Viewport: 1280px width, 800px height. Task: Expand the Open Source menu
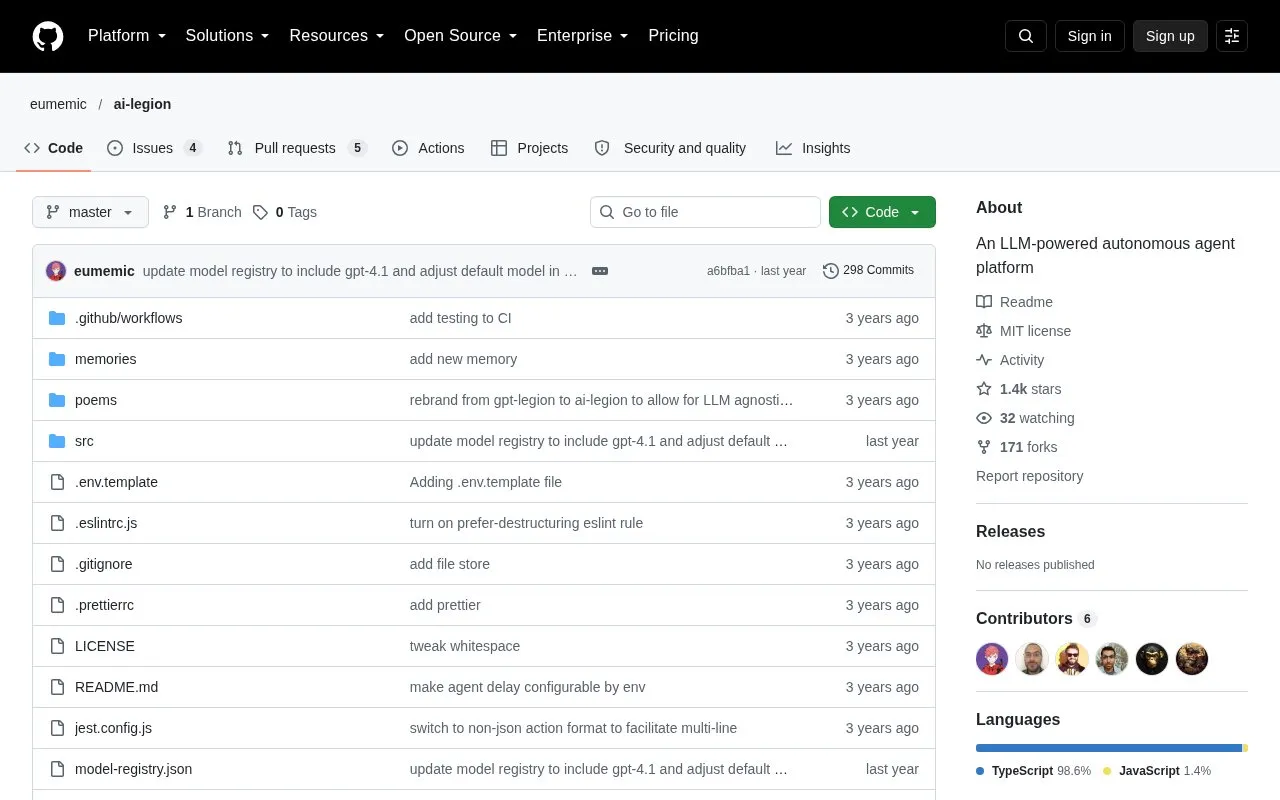click(461, 36)
